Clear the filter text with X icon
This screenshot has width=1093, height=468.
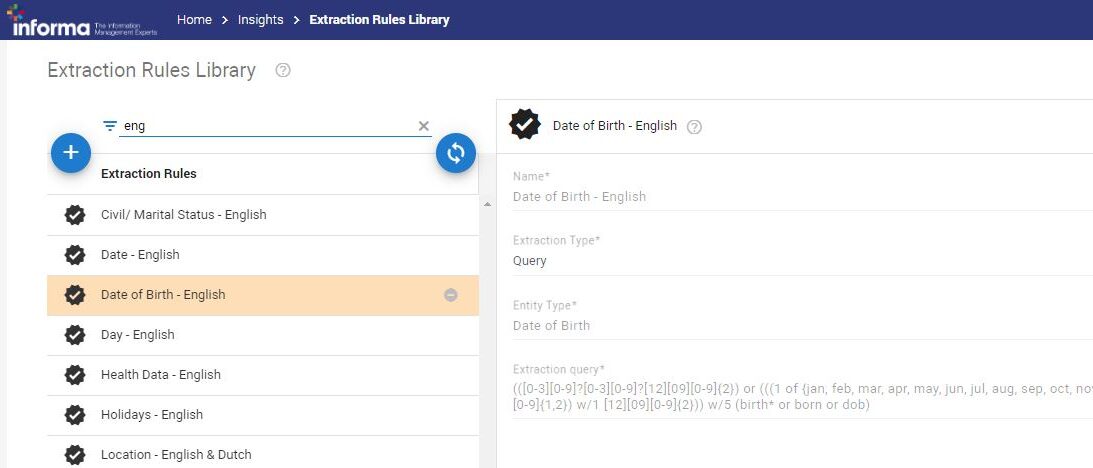(x=424, y=126)
